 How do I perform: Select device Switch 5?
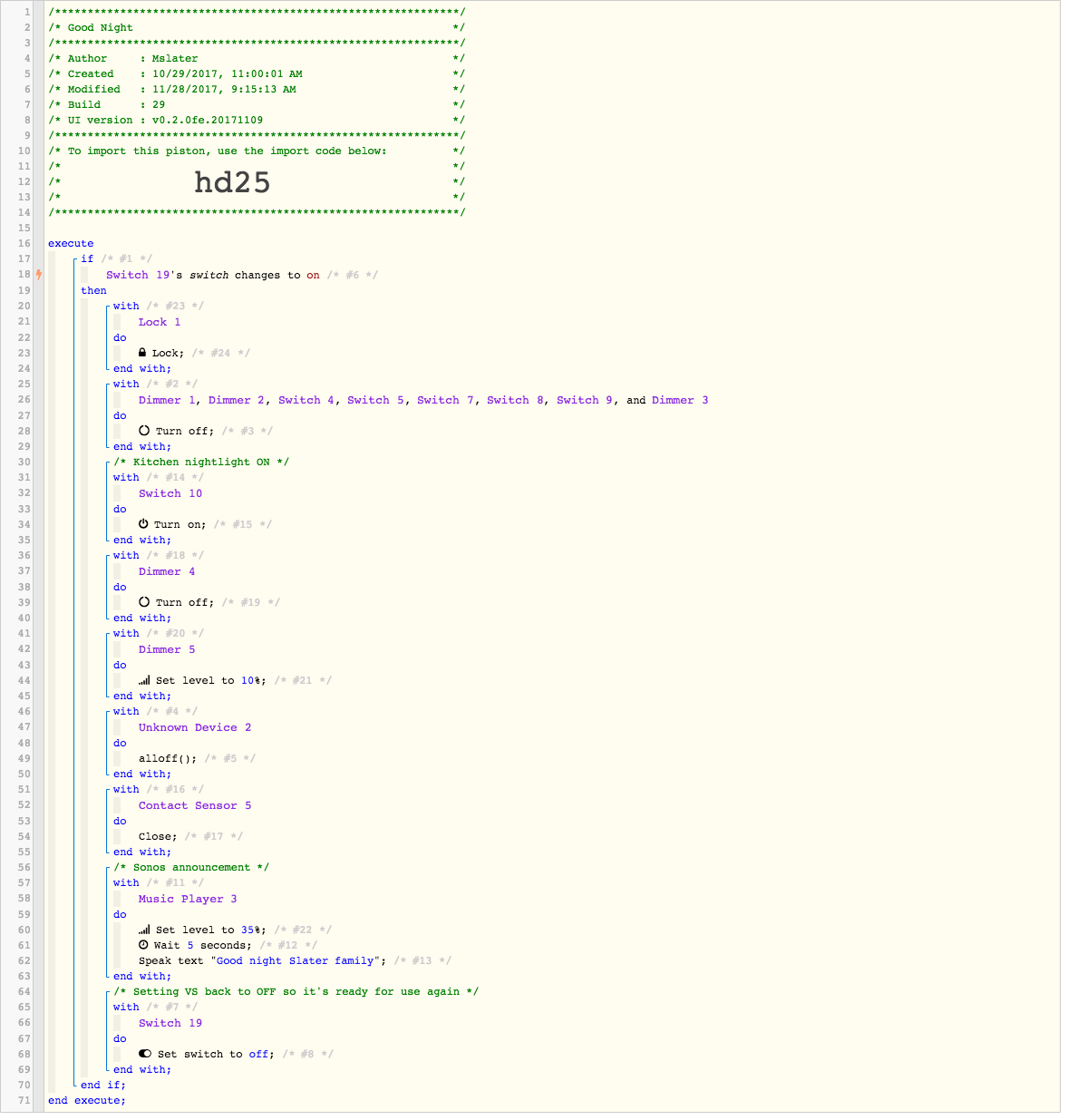(375, 400)
